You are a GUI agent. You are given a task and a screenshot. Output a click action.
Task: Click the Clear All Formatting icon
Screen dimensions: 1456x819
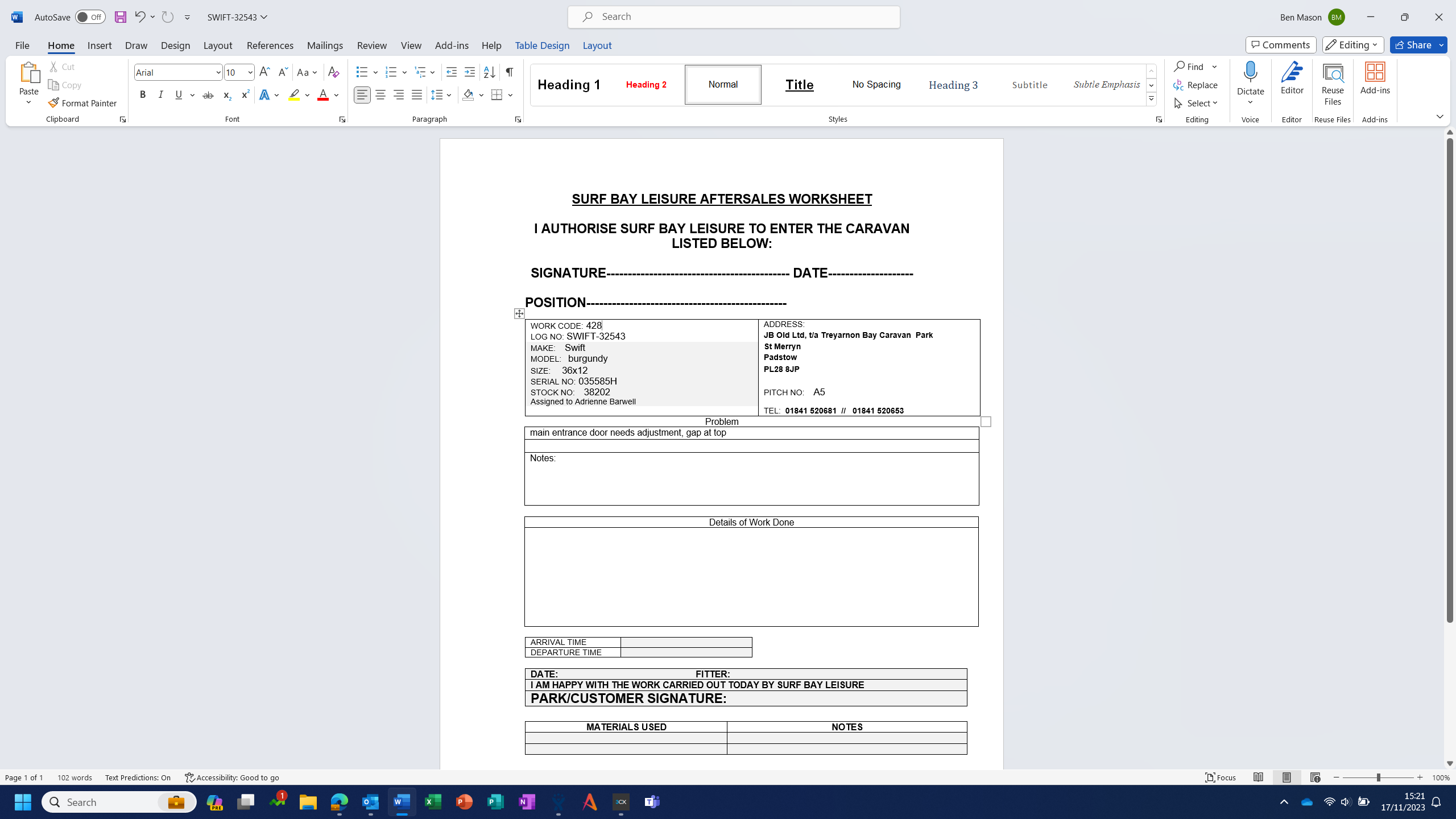[334, 72]
